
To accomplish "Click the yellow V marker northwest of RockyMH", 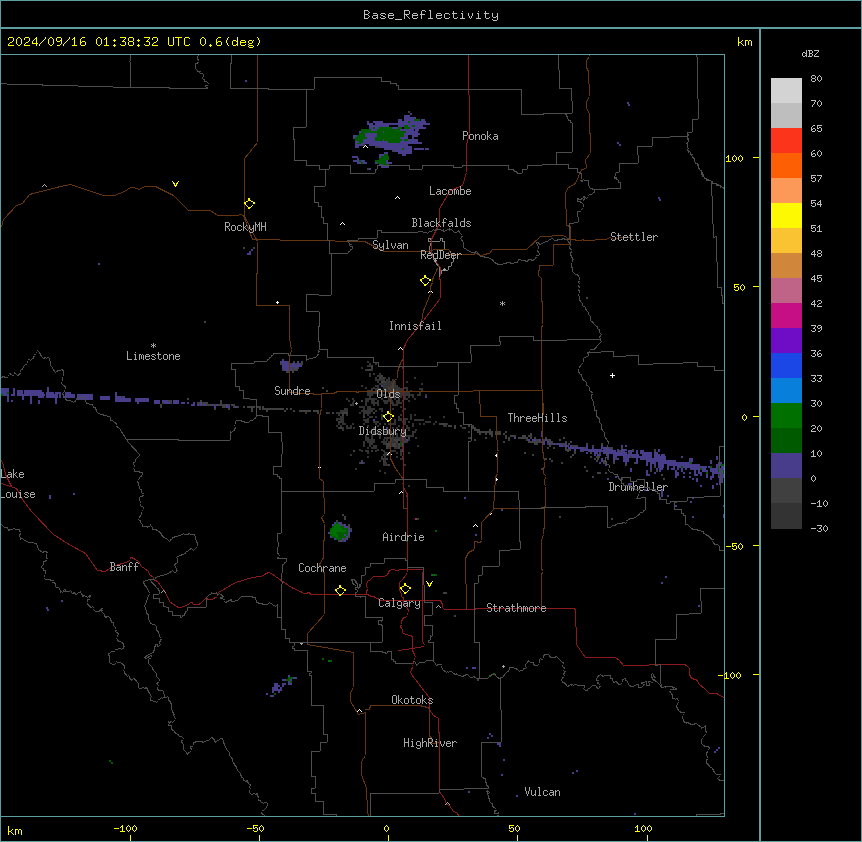I will 175,184.
